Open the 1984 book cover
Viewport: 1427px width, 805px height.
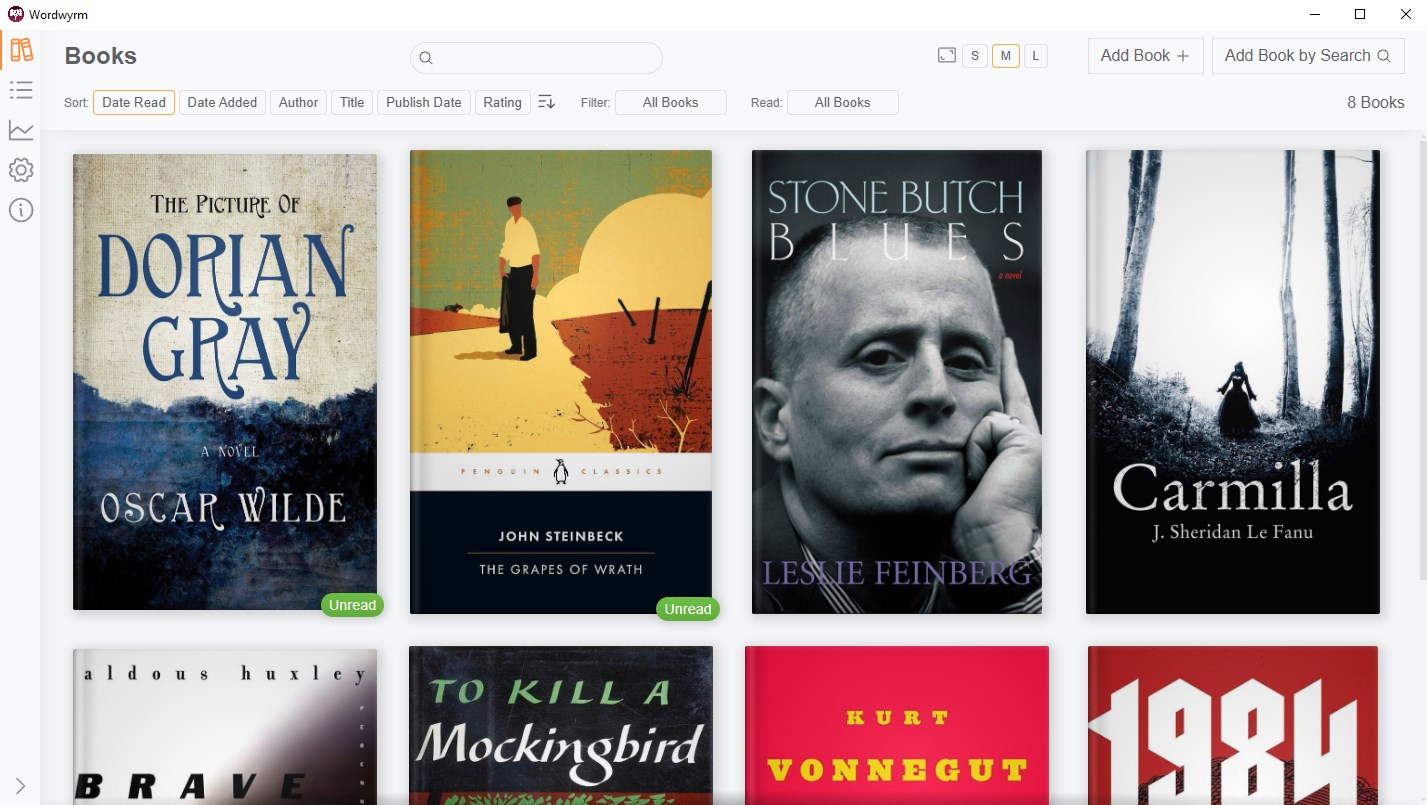pyautogui.click(x=1233, y=726)
